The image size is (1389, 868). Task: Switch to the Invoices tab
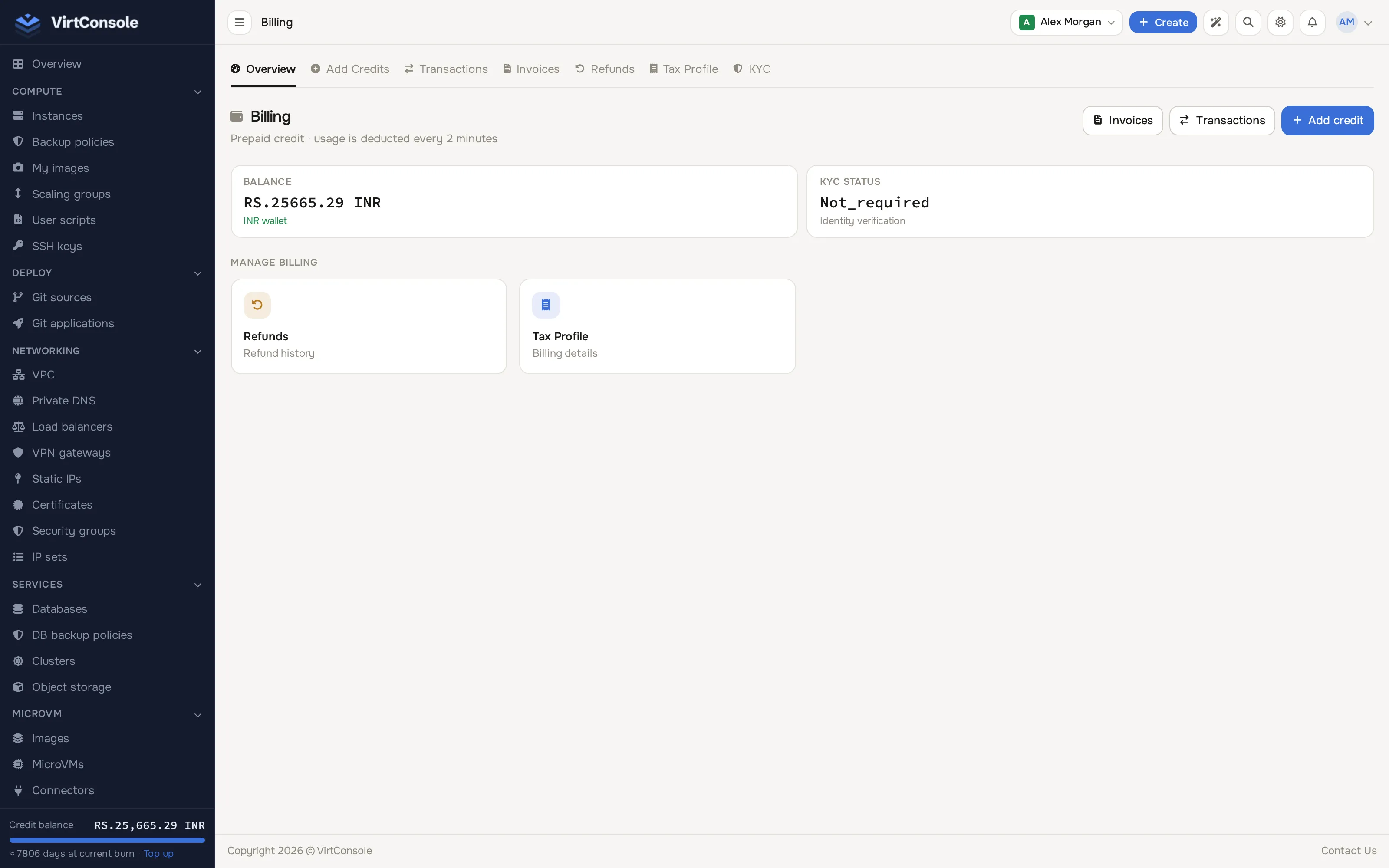click(531, 69)
